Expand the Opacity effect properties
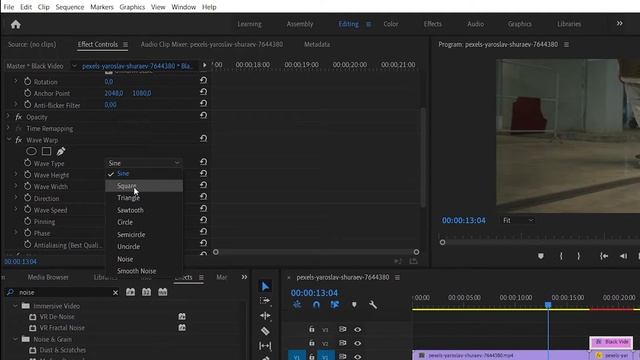 [8, 117]
